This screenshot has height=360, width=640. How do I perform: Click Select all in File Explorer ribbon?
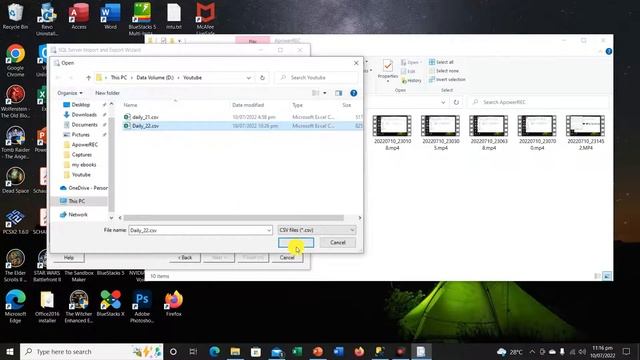[441, 62]
